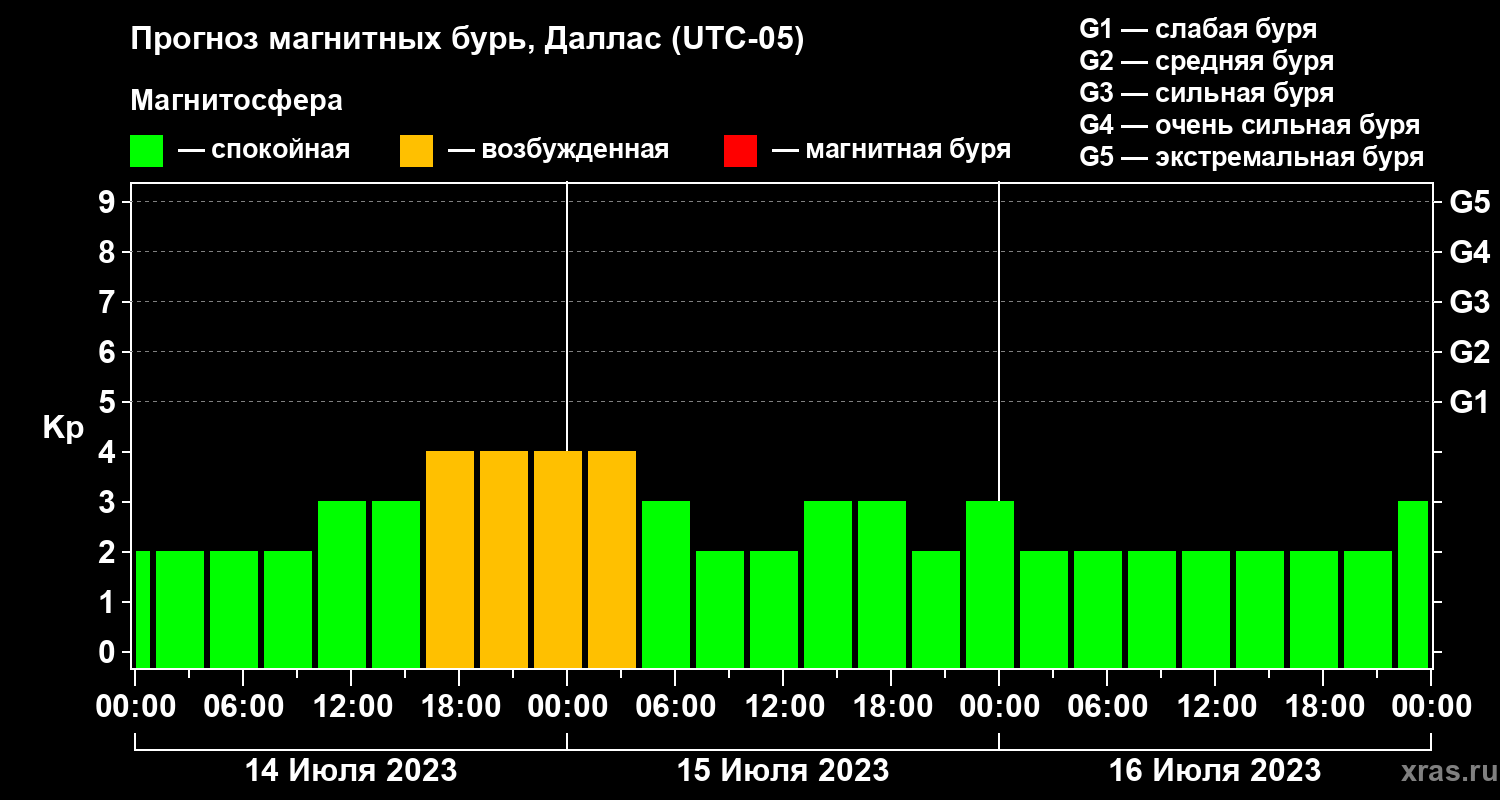Click the 18:00 time label for 14 July

coord(459,707)
